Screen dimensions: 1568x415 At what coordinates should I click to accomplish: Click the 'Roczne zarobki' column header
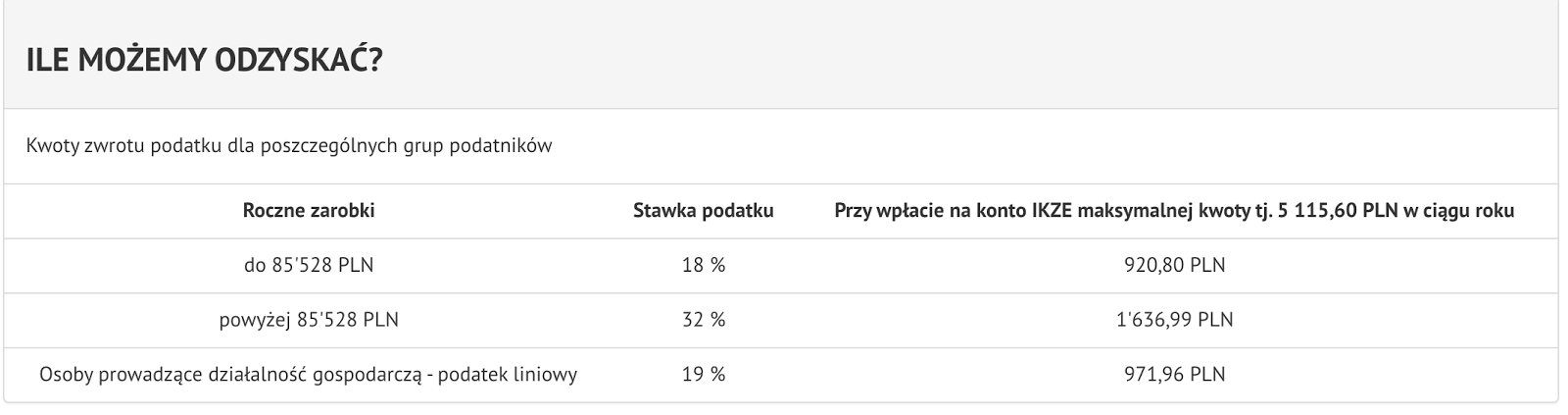click(309, 210)
